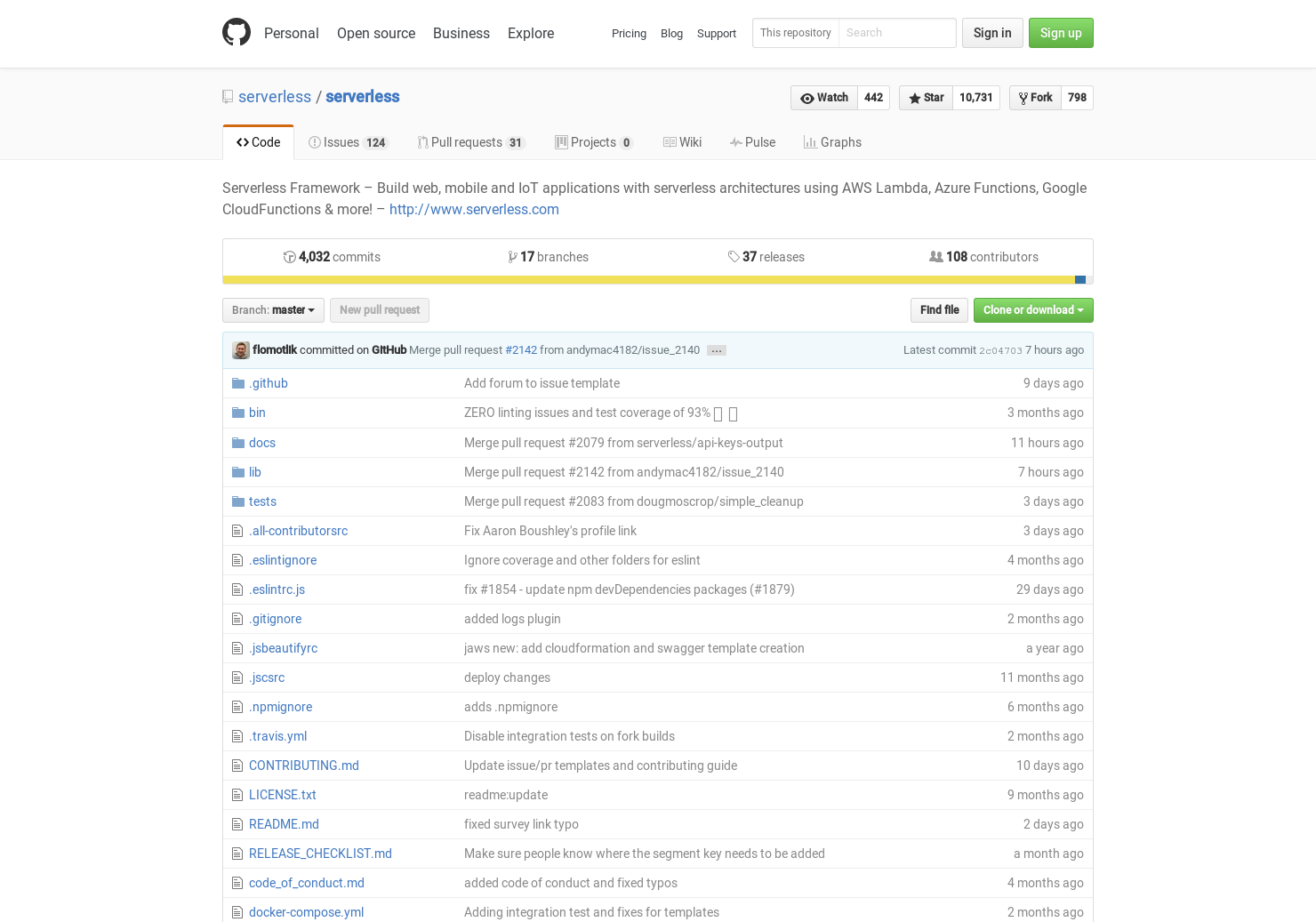Click the branches git-branch icon
1316x922 pixels.
[x=512, y=257]
